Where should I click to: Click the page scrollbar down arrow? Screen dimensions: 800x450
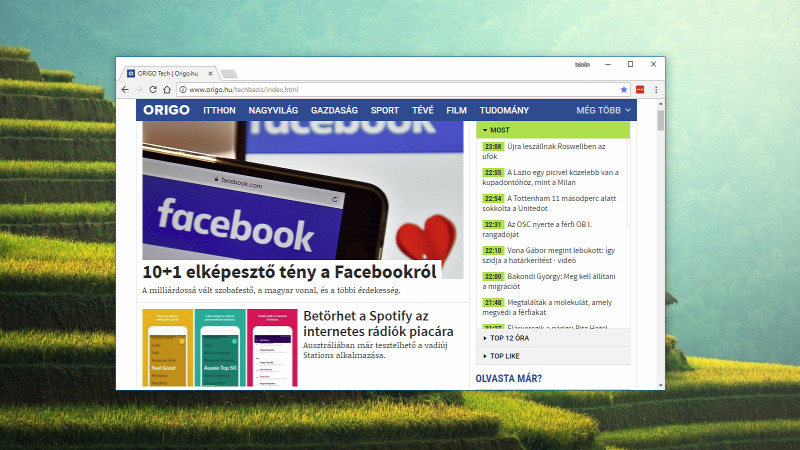660,385
